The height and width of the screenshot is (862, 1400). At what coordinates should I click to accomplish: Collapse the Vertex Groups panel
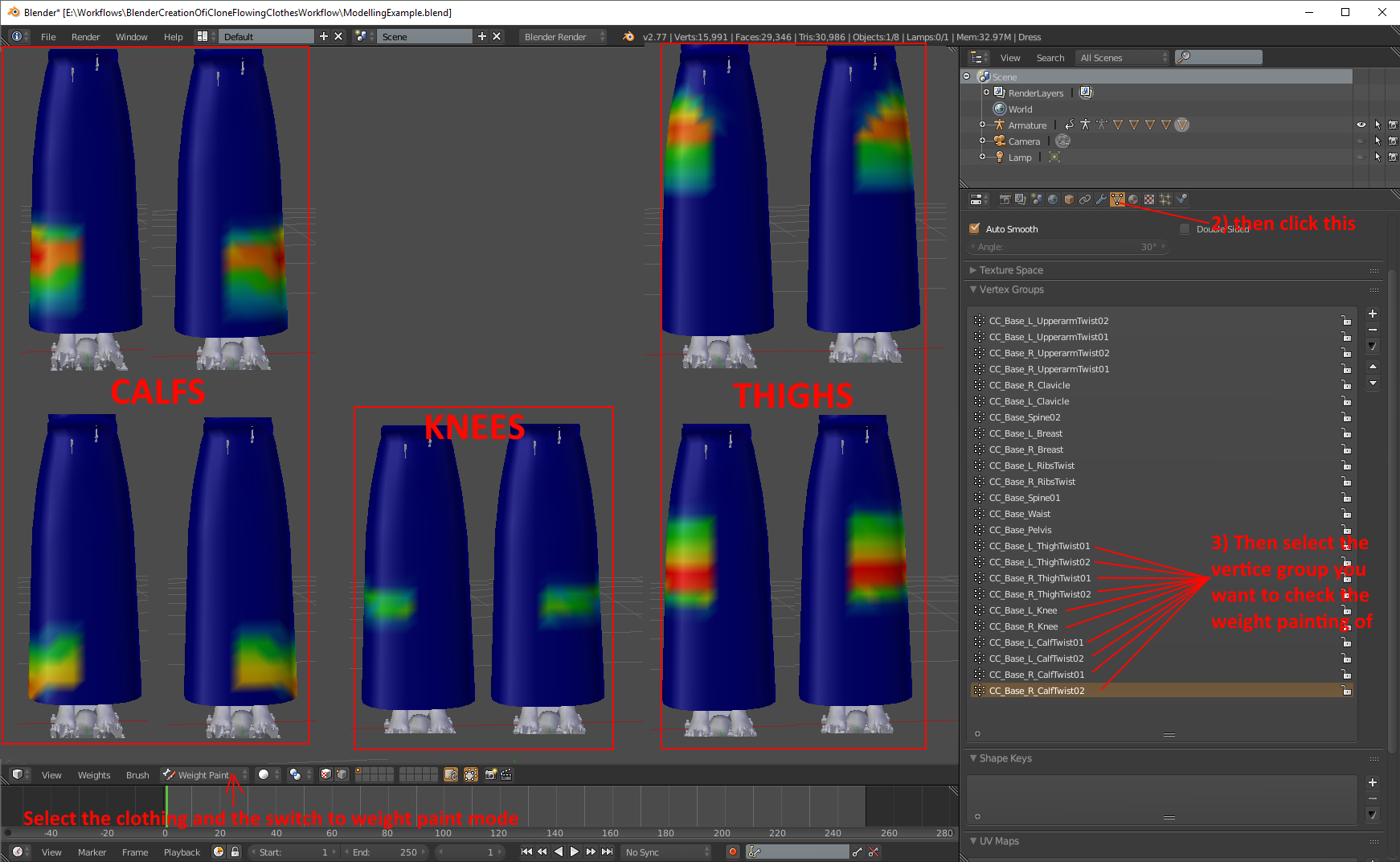tap(1011, 289)
